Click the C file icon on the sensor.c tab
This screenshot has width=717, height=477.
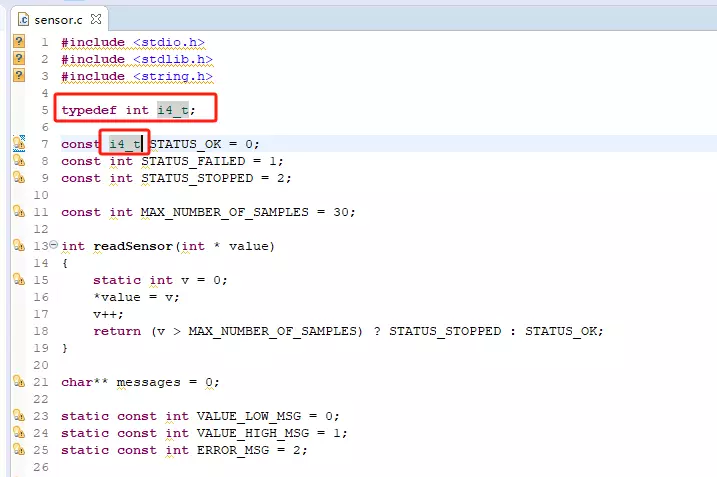point(22,19)
